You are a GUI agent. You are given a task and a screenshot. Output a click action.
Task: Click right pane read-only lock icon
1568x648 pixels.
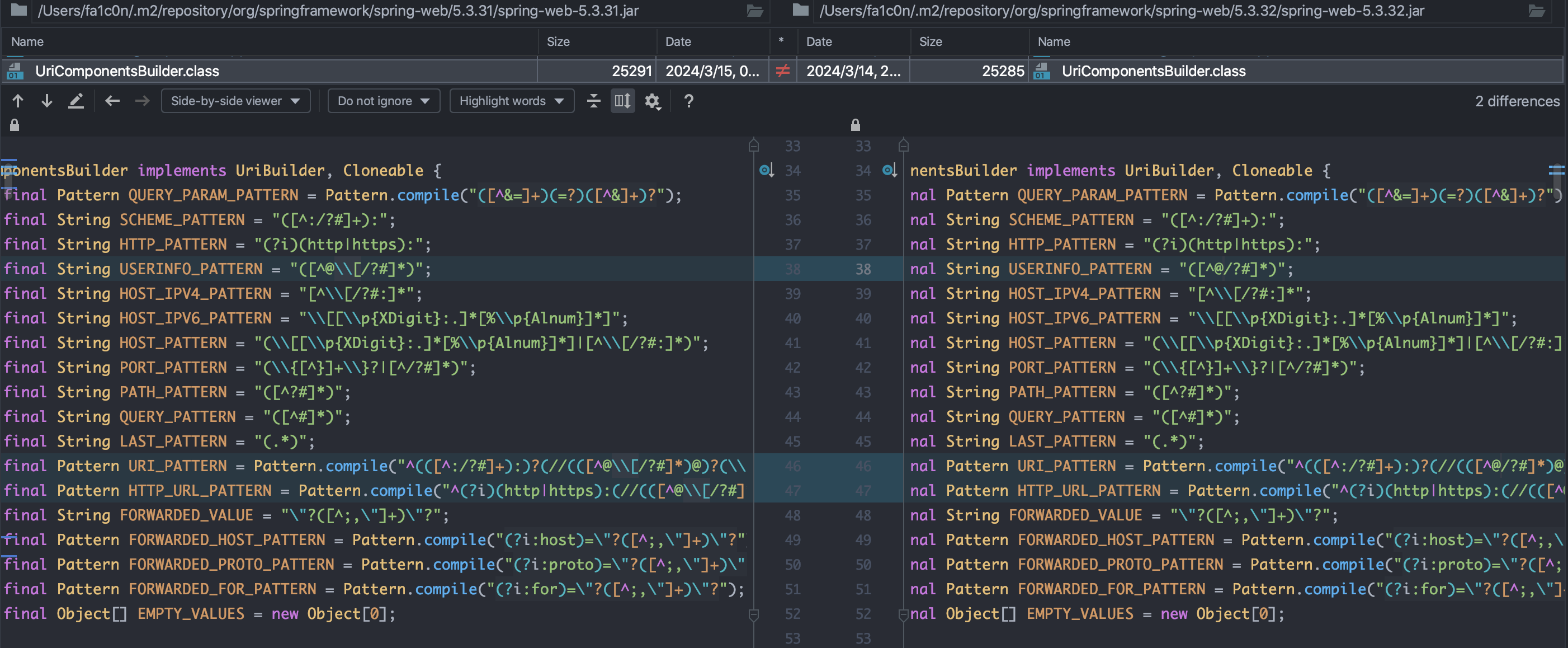[855, 125]
